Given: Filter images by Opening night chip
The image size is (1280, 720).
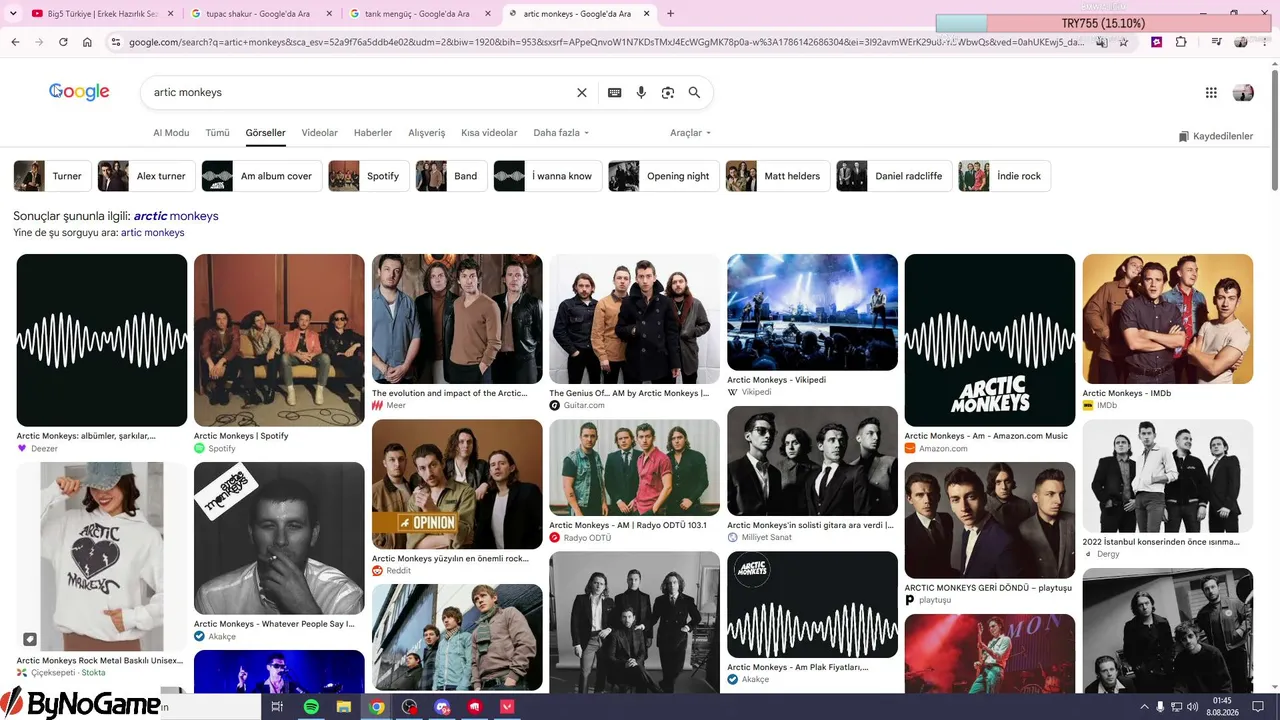Looking at the screenshot, I should point(664,176).
